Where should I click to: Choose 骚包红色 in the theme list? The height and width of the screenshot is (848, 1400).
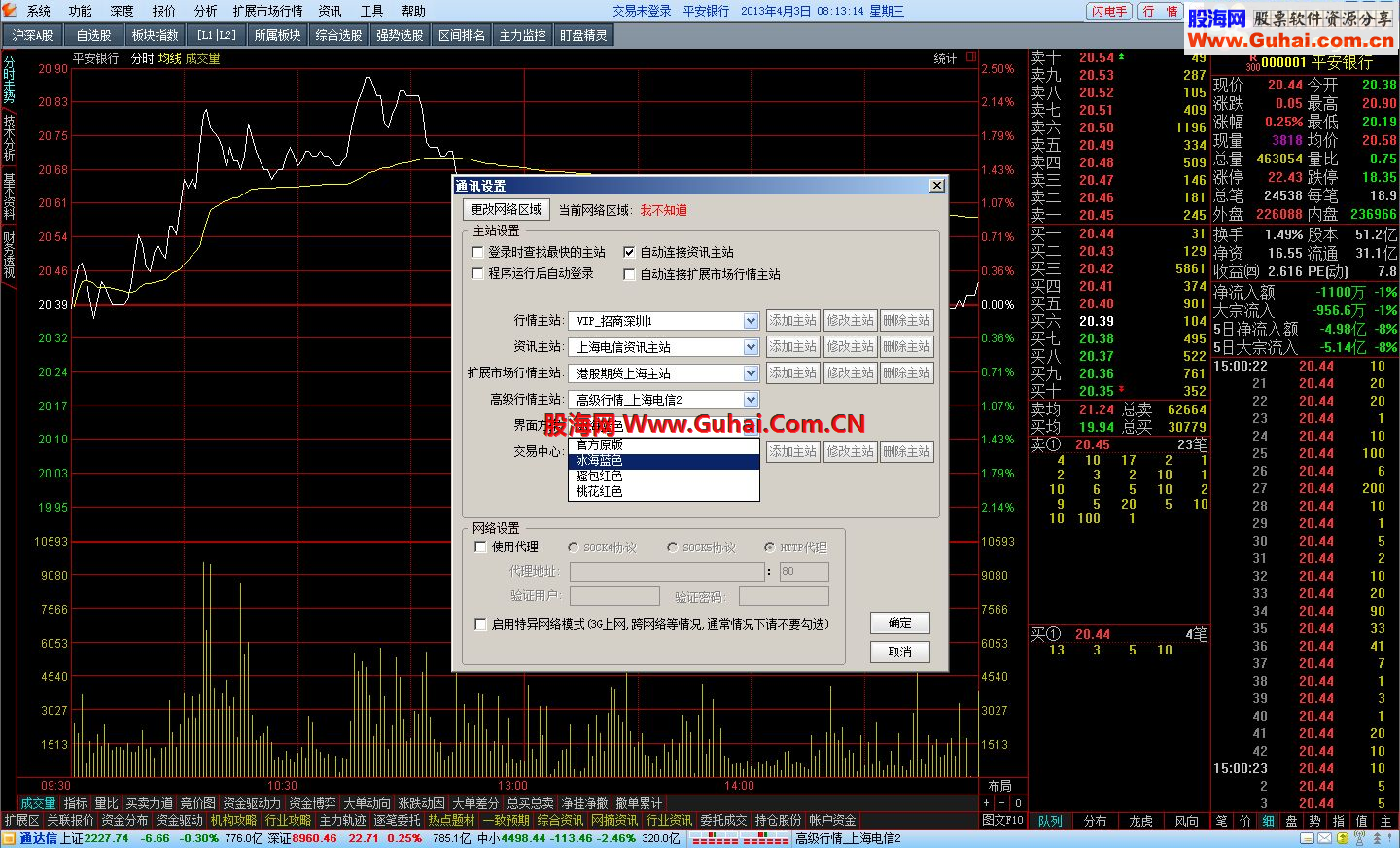(x=663, y=477)
